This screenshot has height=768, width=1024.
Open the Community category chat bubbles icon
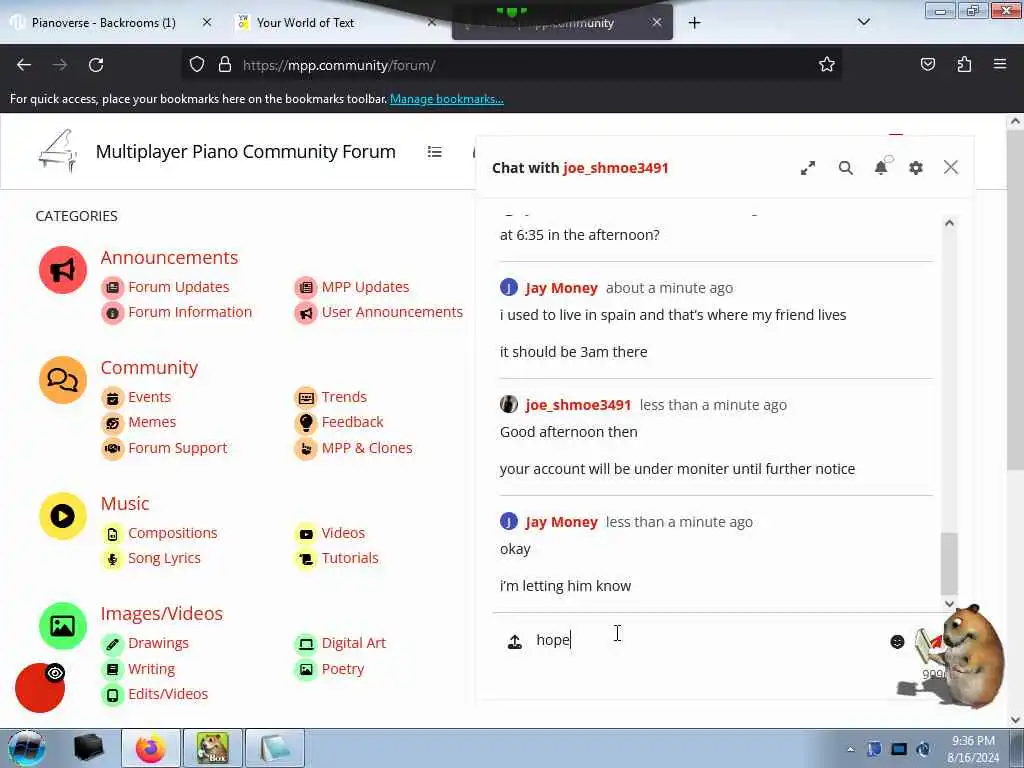coord(63,380)
